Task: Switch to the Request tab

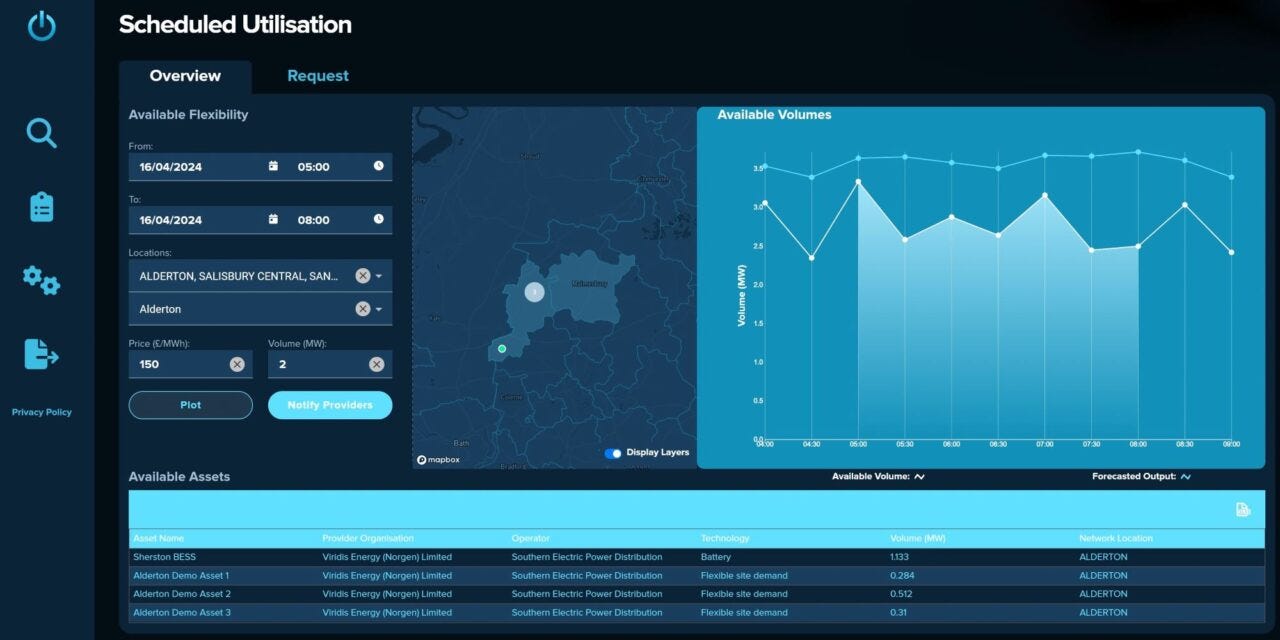Action: click(317, 75)
